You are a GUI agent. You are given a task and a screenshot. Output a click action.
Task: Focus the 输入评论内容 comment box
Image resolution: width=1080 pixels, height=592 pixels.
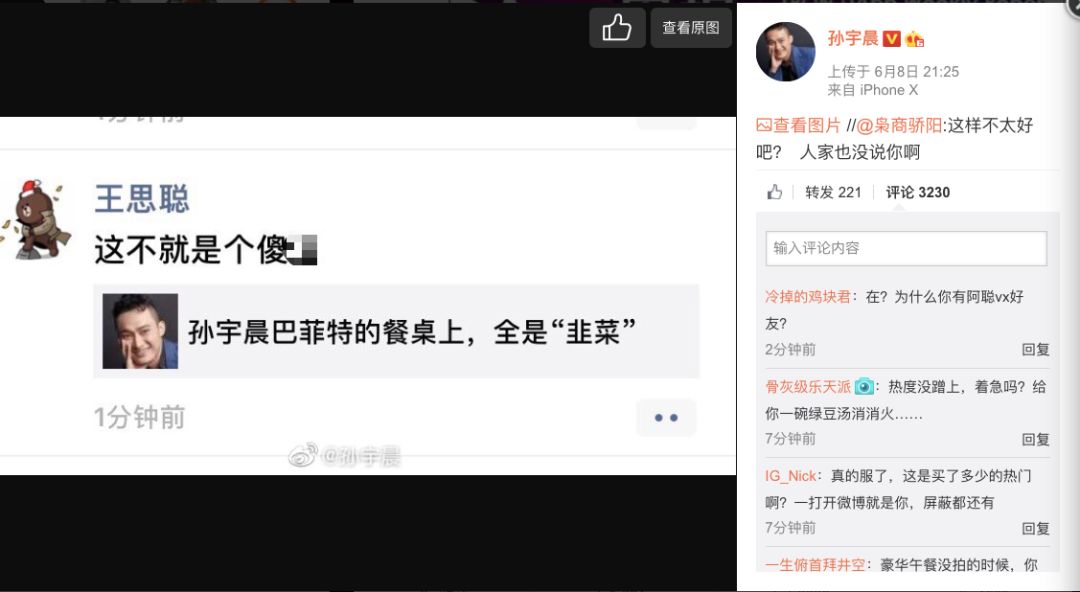(906, 248)
